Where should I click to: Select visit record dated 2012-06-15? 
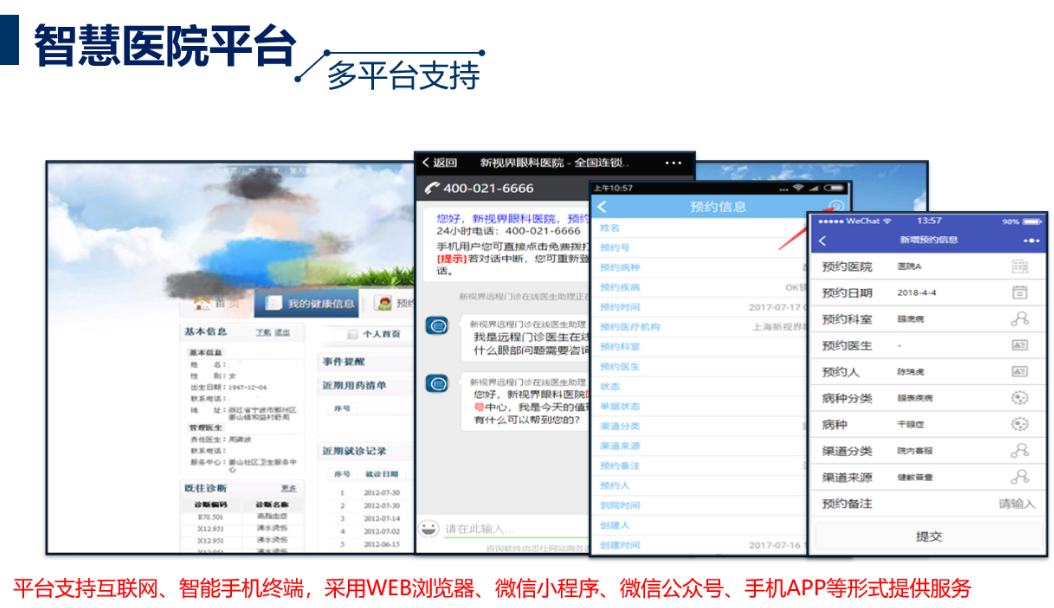click(382, 544)
